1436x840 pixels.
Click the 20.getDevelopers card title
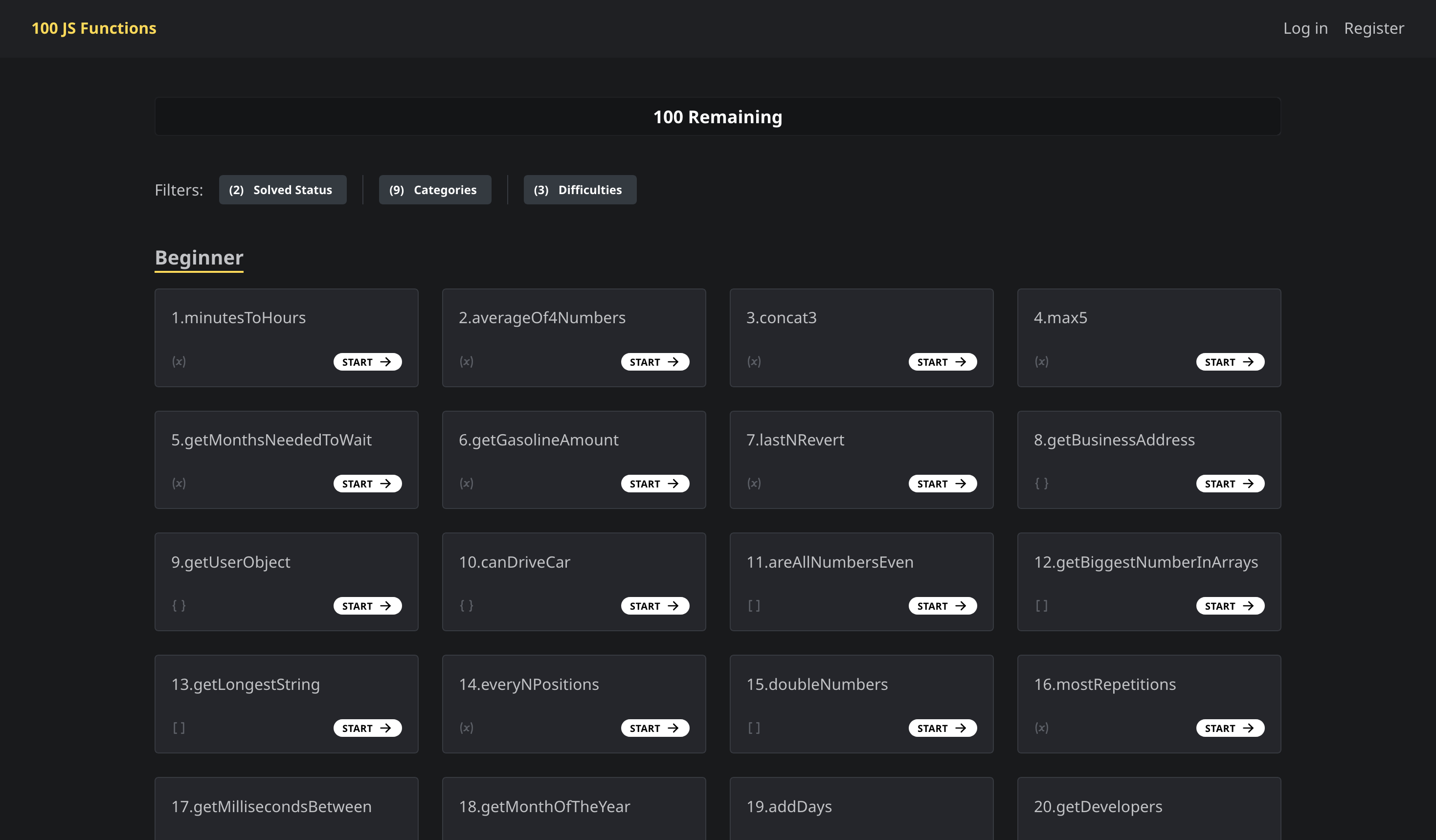pos(1098,806)
